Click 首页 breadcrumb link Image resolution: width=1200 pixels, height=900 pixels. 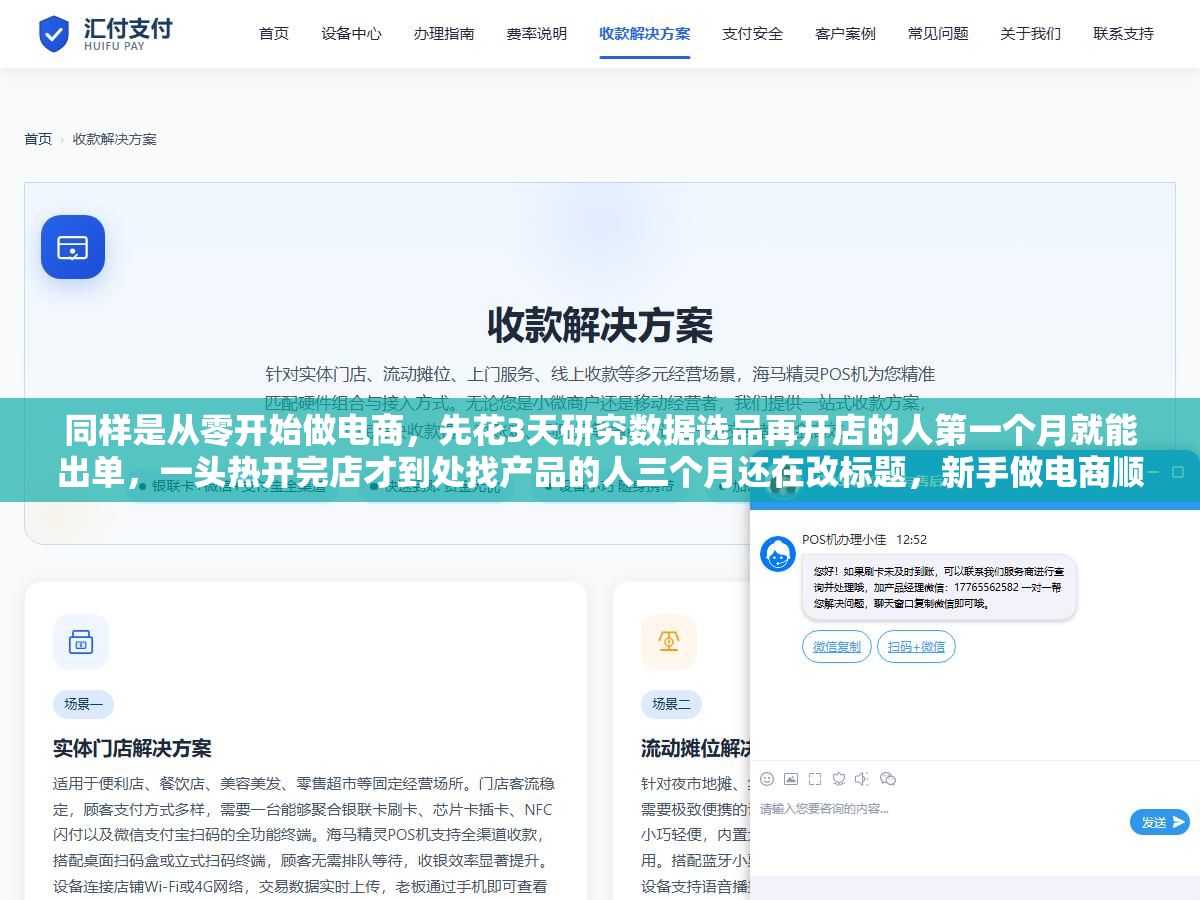38,139
